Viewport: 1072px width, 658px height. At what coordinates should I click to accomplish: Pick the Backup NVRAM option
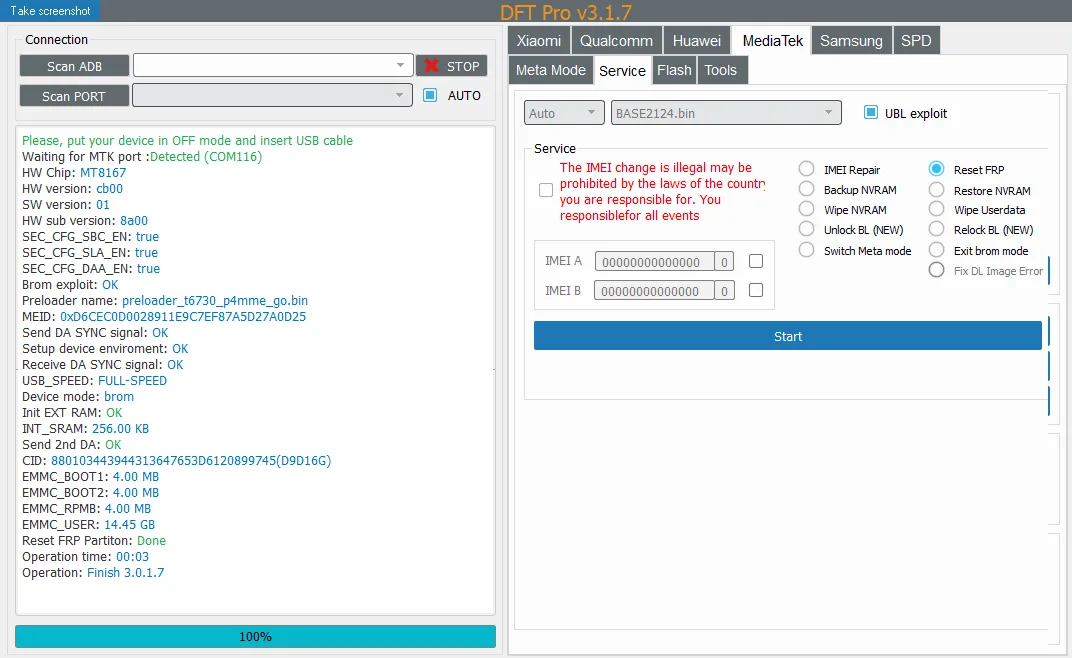point(807,189)
